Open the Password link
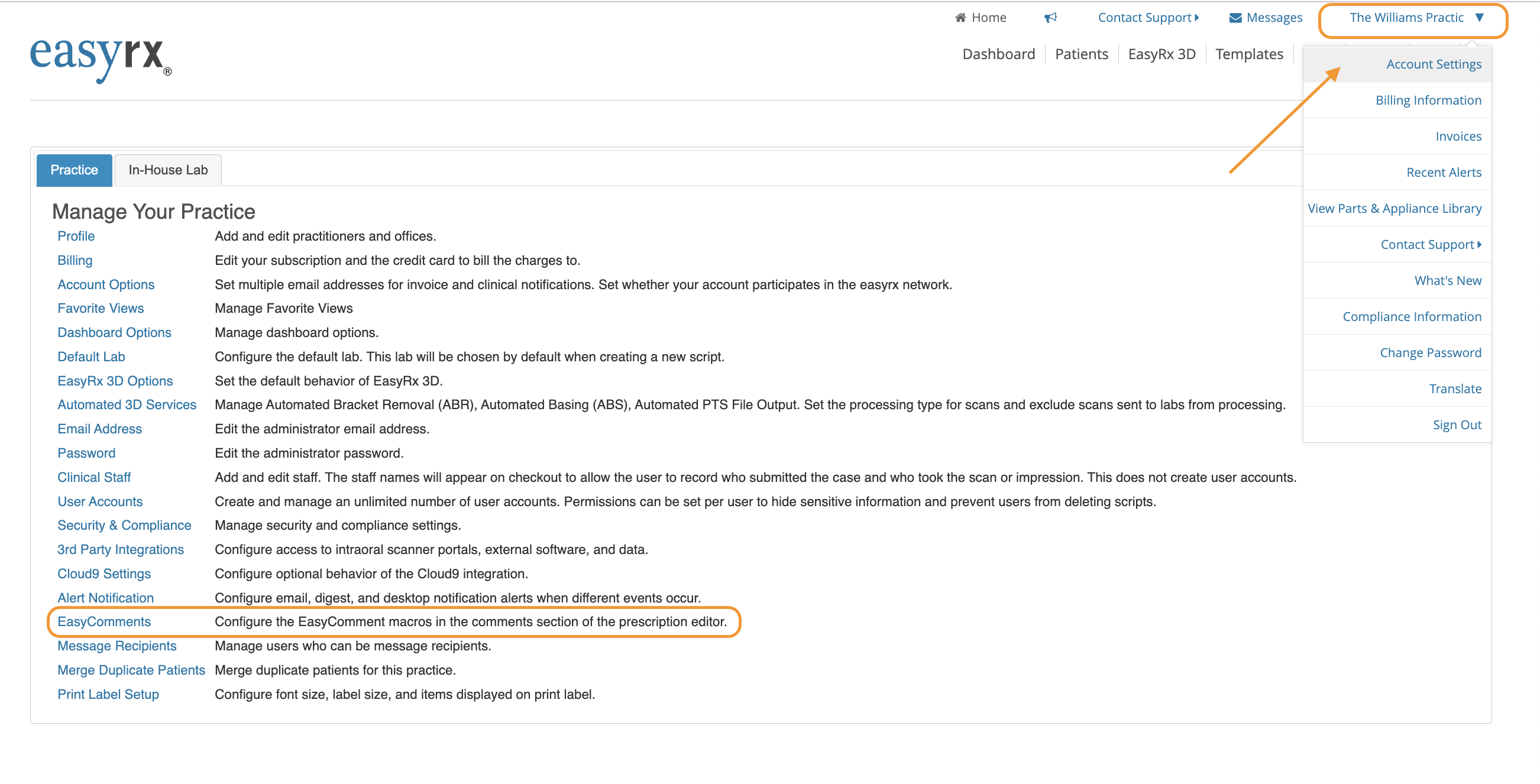This screenshot has height=784, width=1540. pyautogui.click(x=86, y=453)
